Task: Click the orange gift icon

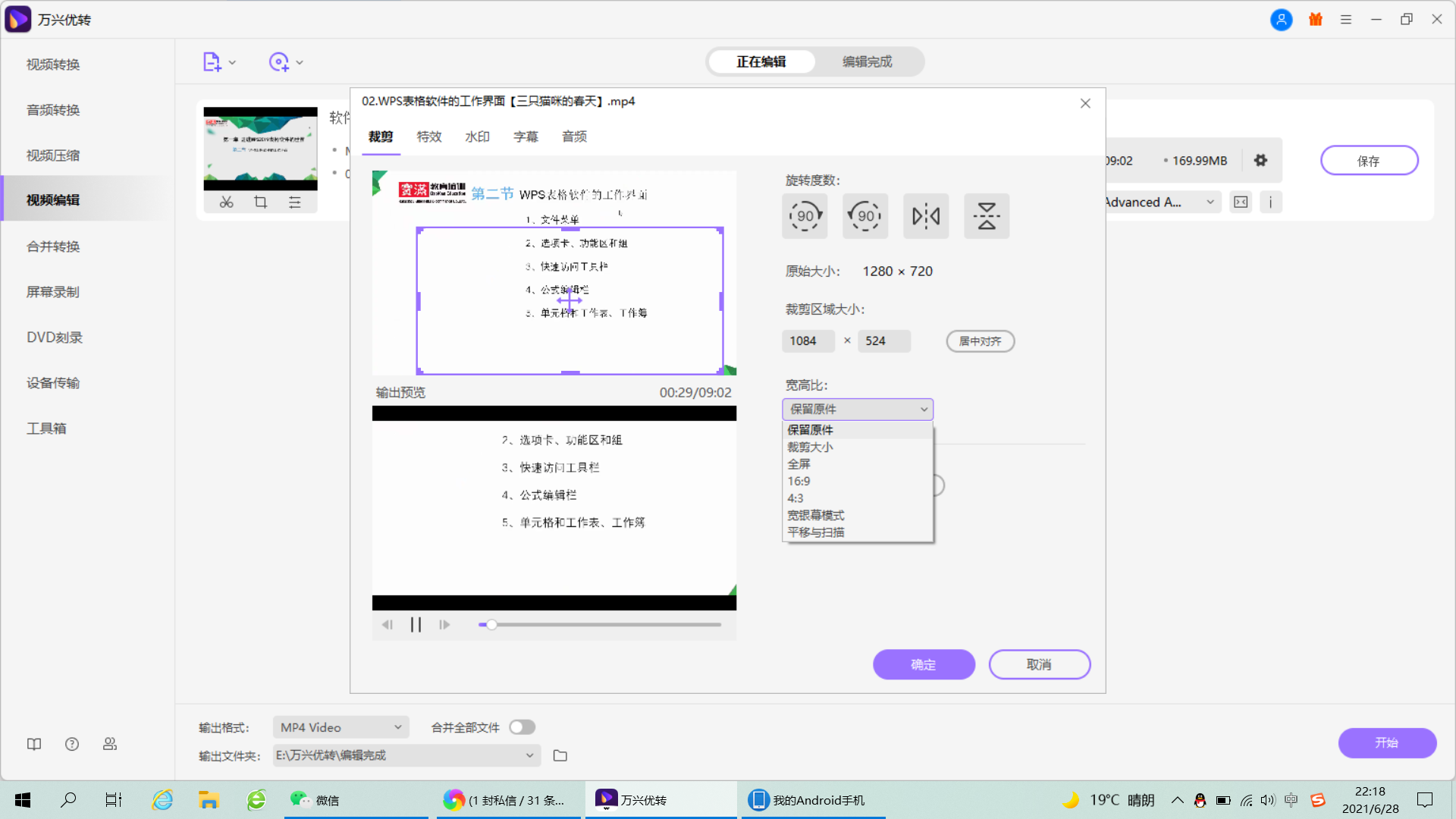Action: tap(1316, 20)
